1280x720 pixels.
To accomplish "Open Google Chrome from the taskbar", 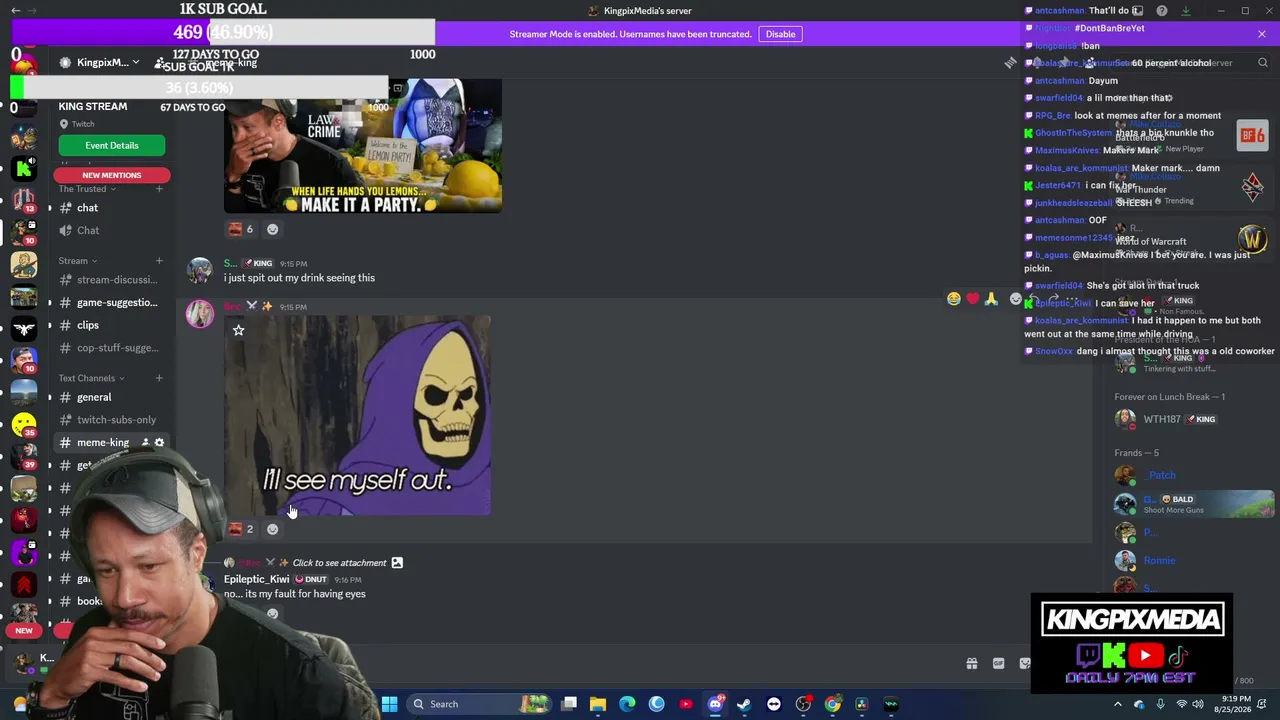I will (832, 704).
